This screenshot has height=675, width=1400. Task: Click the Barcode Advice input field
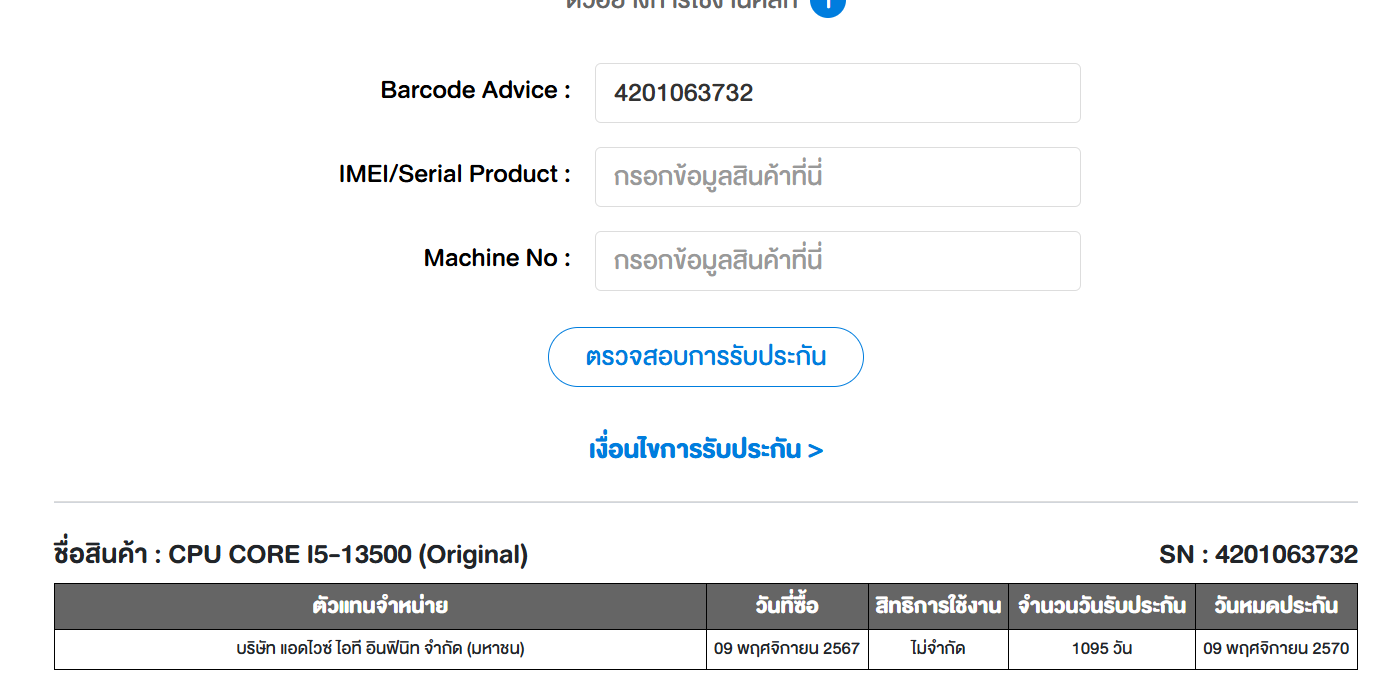click(837, 93)
